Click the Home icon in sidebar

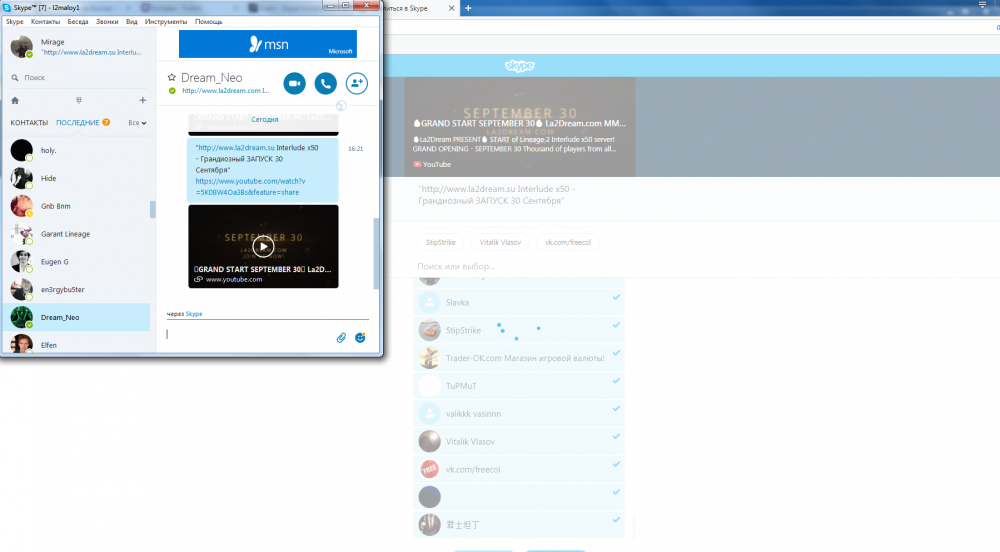pos(15,100)
